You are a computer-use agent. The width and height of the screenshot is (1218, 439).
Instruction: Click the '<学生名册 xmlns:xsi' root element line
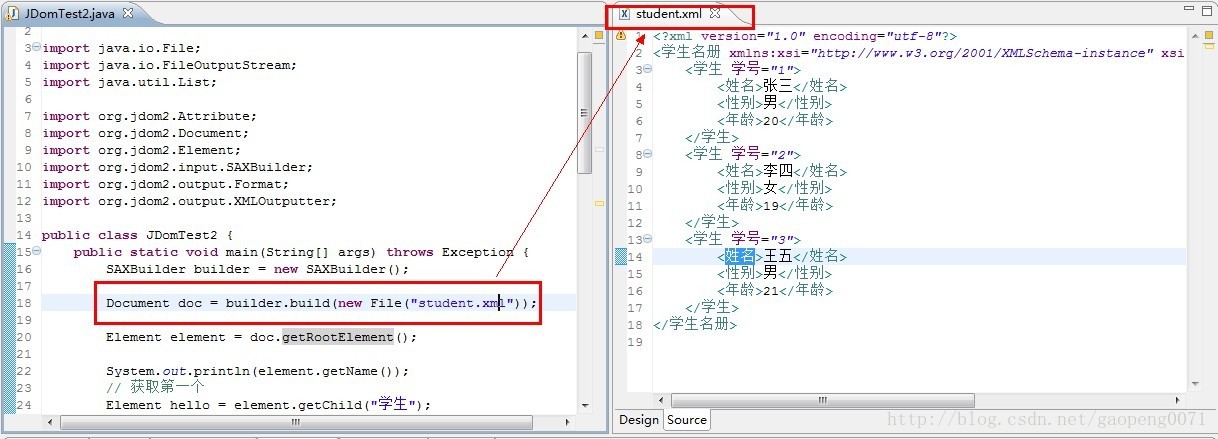(x=918, y=53)
